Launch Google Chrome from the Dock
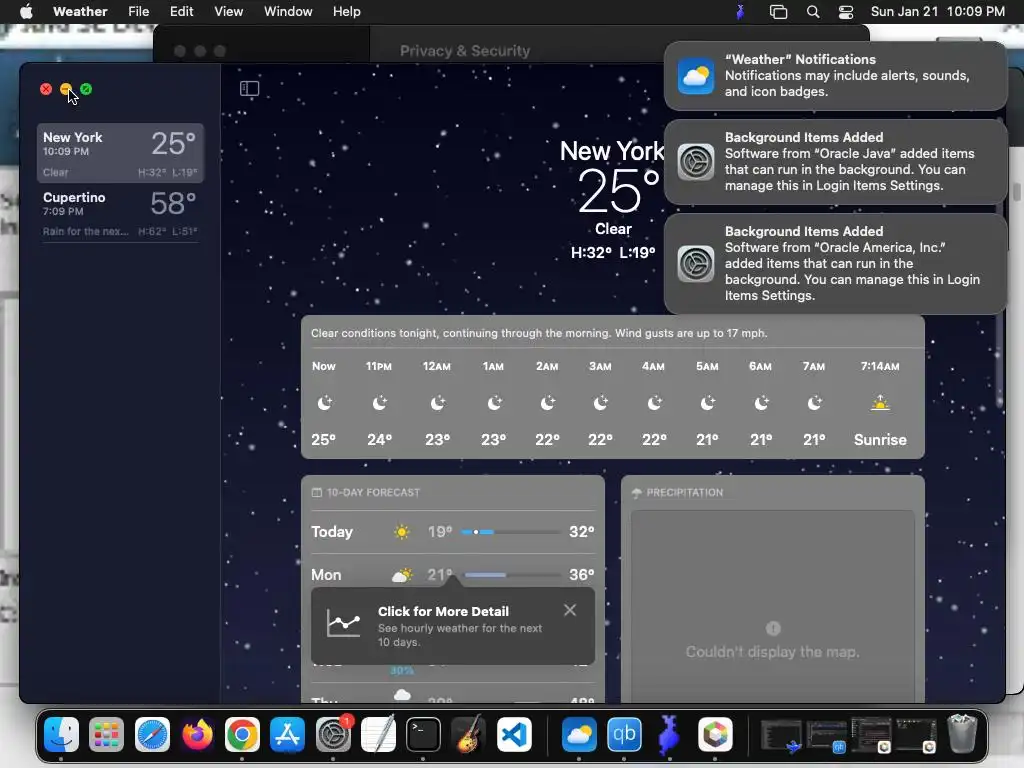Screen dimensions: 1024x768 (x=242, y=734)
